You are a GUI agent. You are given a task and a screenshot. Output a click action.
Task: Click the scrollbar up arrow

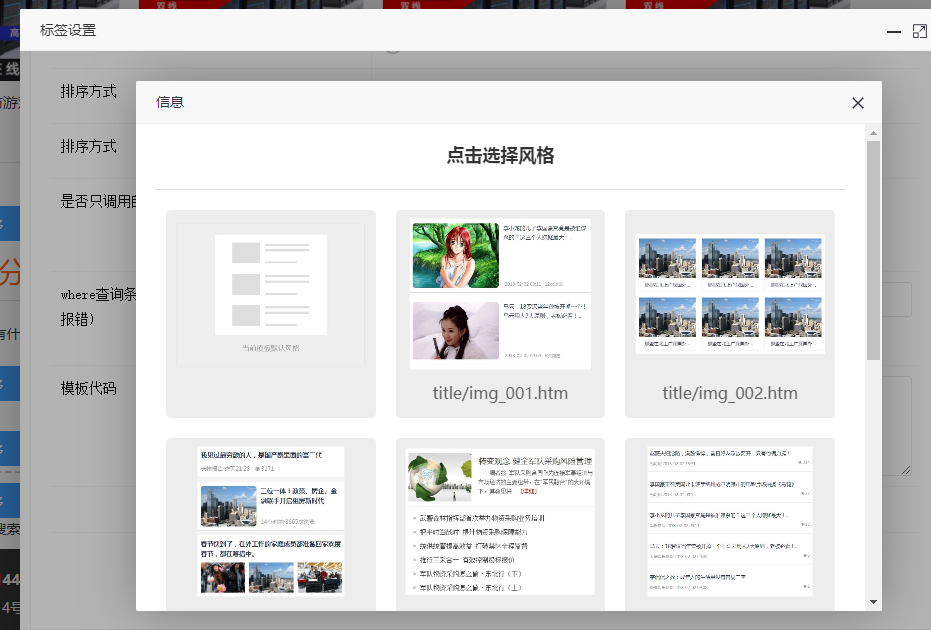(x=873, y=133)
